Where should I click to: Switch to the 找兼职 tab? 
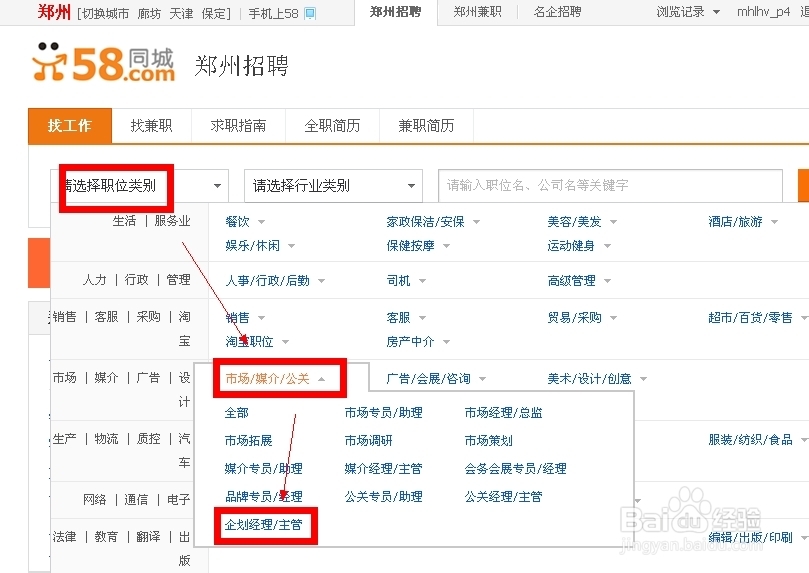[x=151, y=125]
